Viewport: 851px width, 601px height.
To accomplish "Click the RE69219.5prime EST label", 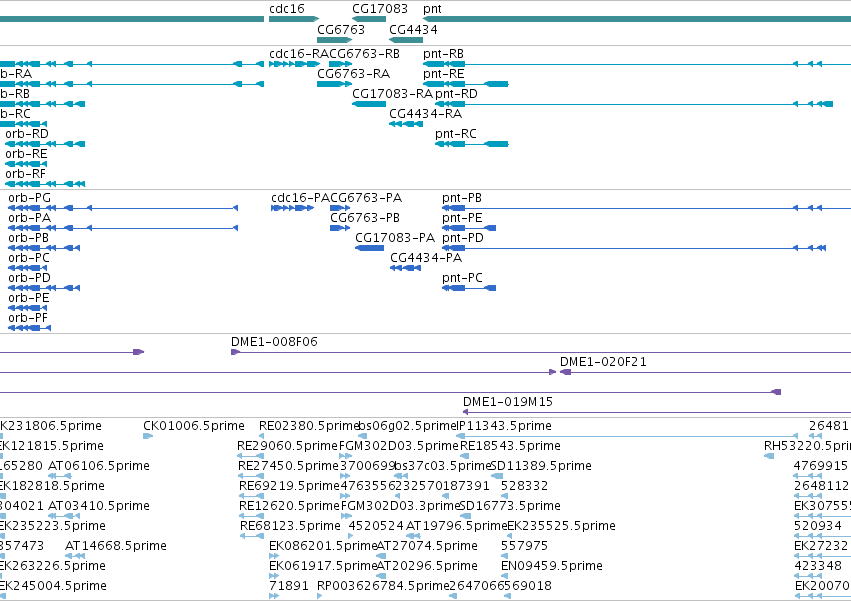I will tap(289, 486).
